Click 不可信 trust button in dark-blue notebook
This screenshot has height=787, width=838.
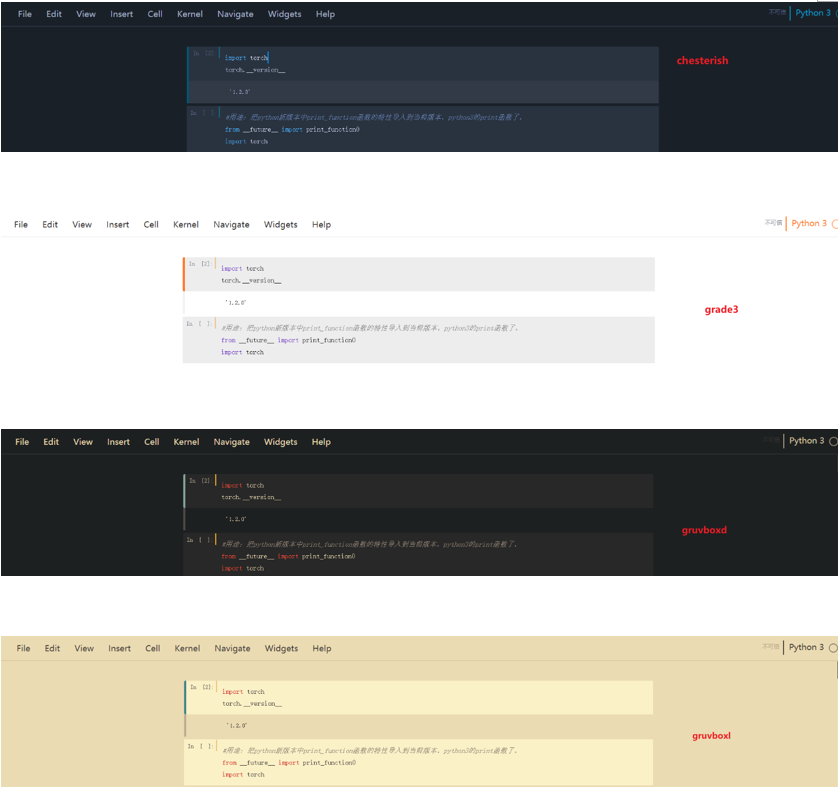[x=777, y=12]
